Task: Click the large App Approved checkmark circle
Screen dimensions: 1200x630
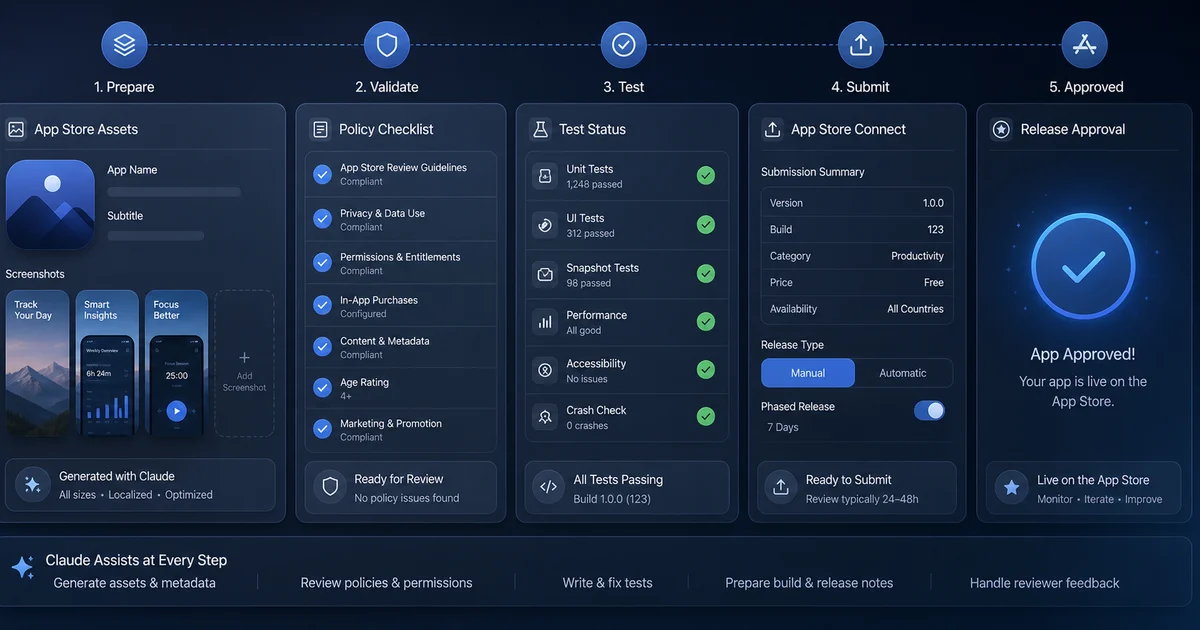Action: (1083, 265)
